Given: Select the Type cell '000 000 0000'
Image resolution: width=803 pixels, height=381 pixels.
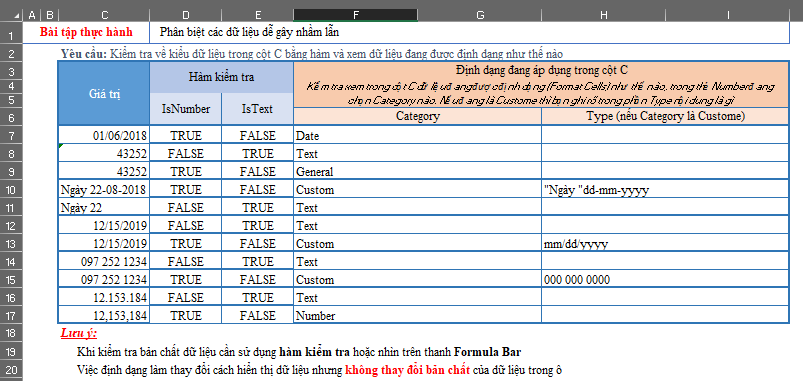Looking at the screenshot, I should point(665,280).
